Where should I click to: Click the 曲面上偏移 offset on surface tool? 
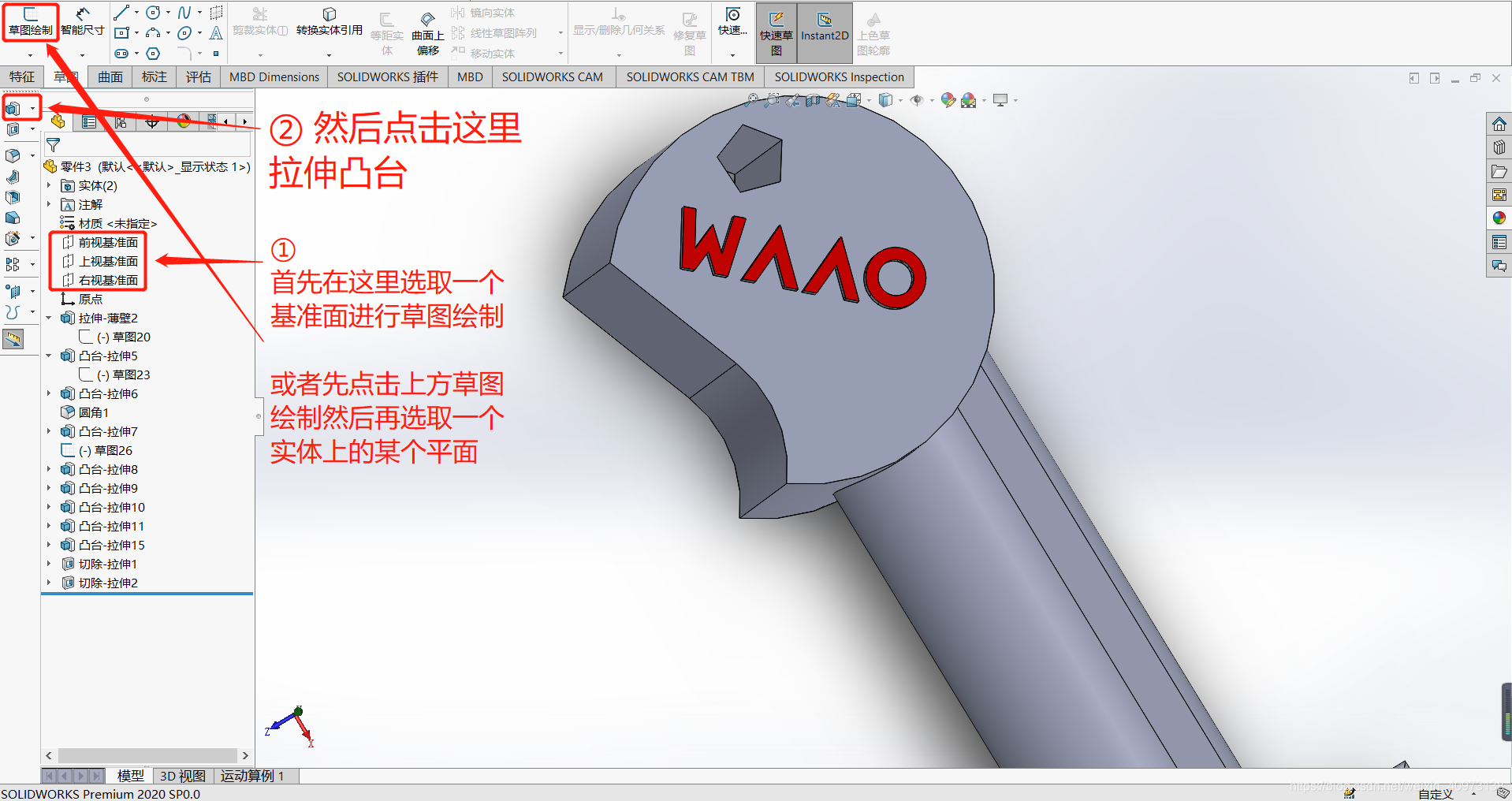point(428,32)
